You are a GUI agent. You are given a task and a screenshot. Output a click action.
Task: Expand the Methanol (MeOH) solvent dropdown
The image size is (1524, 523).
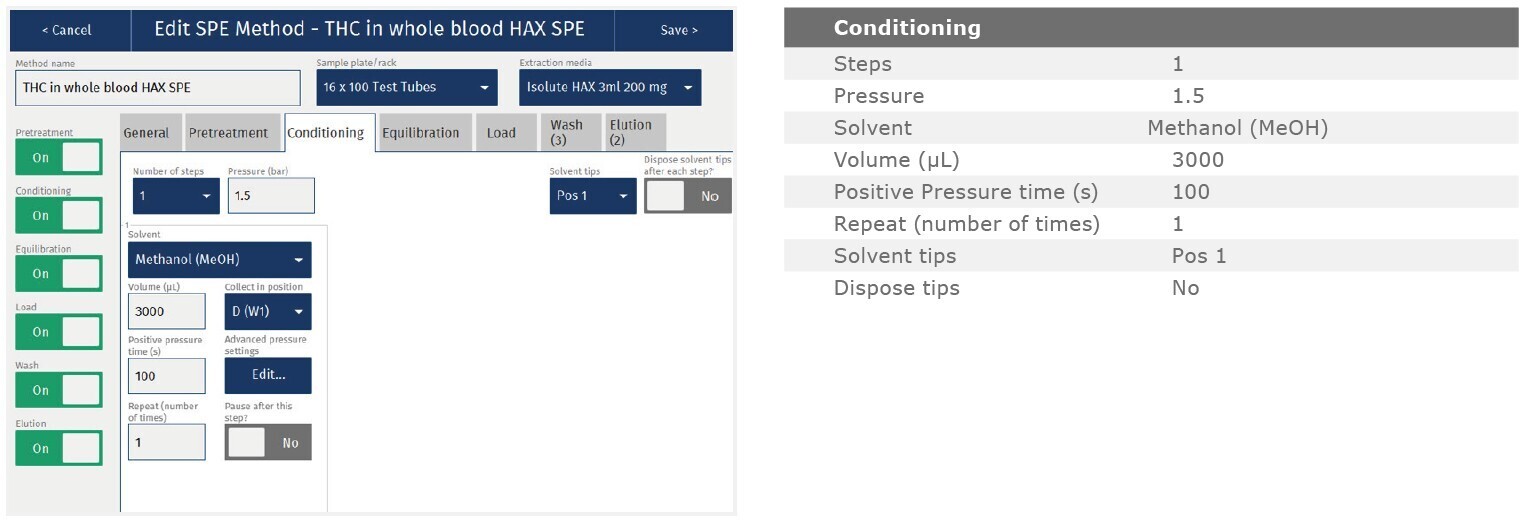tap(220, 260)
